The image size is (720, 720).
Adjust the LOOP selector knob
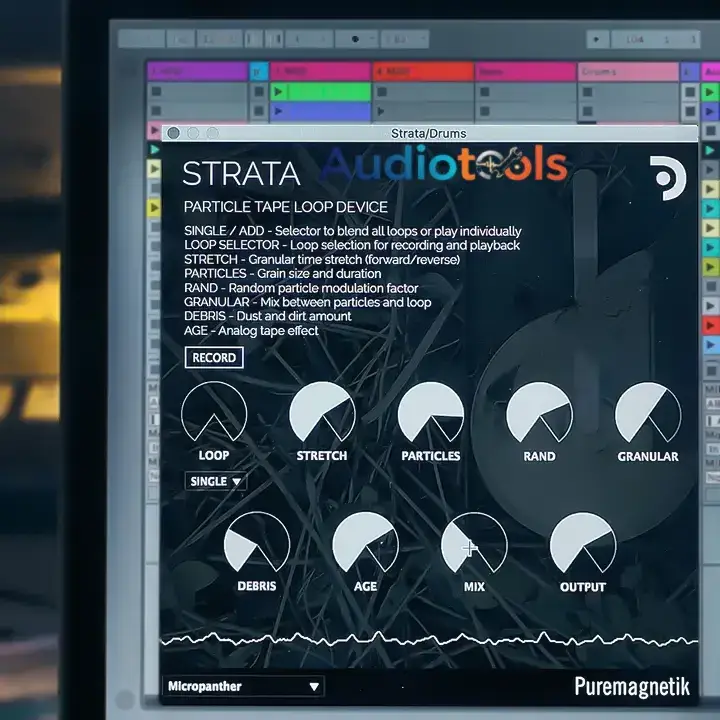pos(214,412)
